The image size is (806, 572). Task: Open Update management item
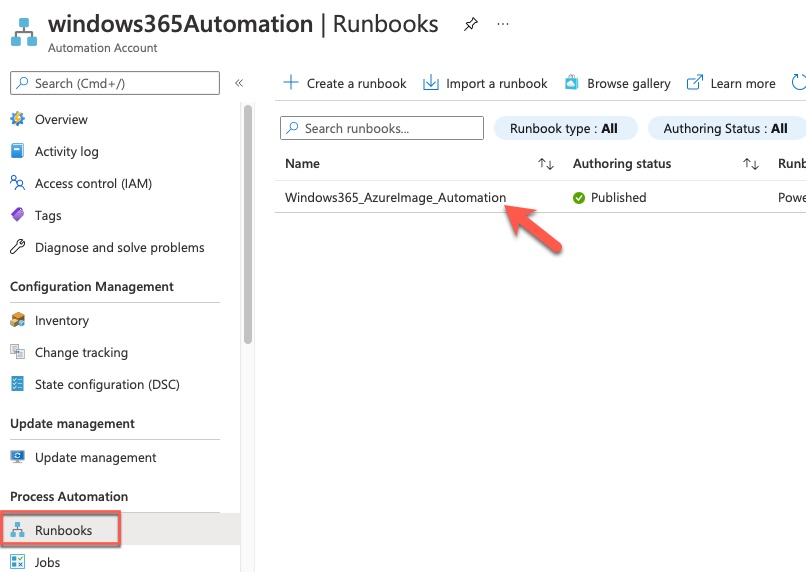point(96,457)
